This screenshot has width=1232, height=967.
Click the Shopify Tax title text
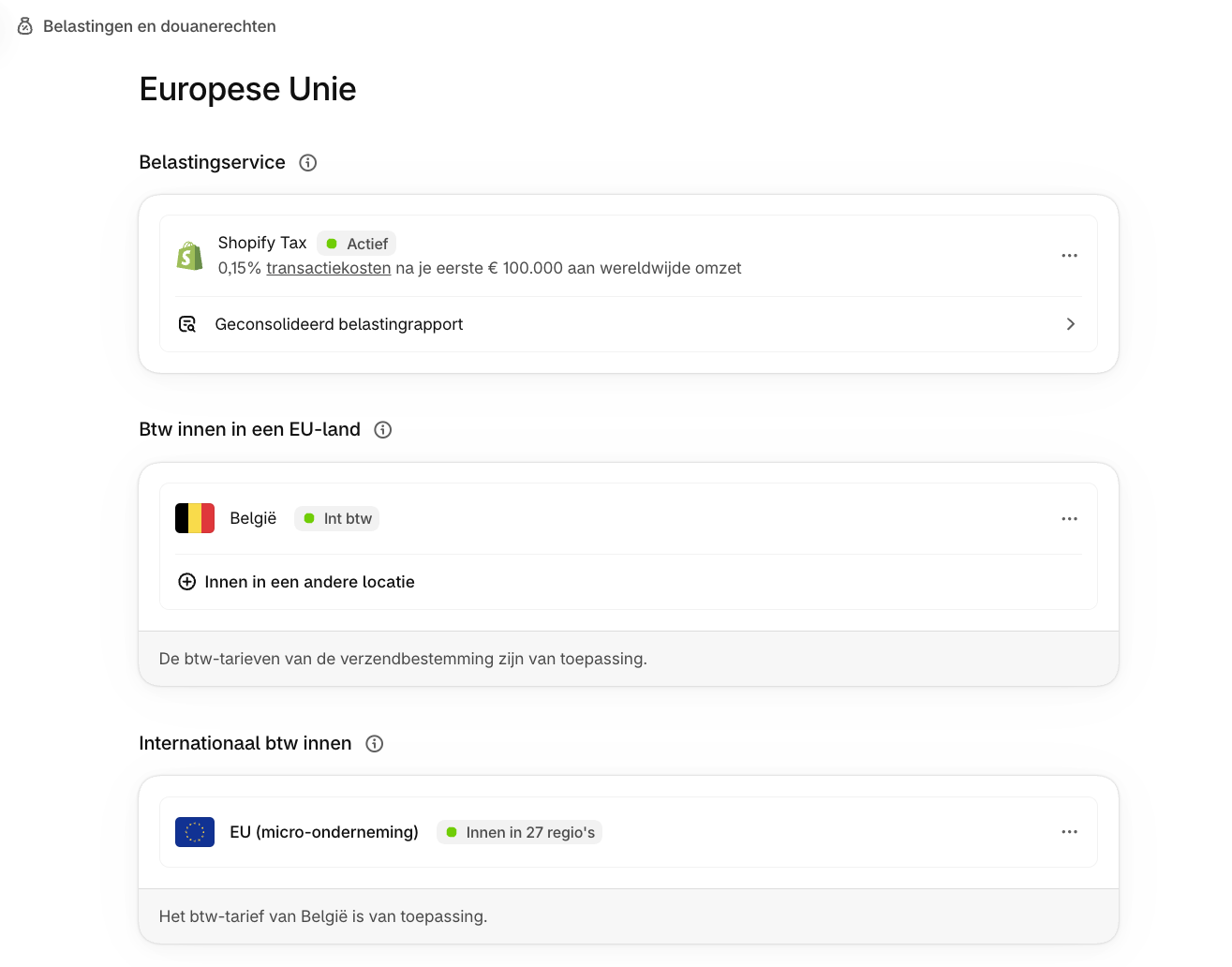[x=262, y=243]
